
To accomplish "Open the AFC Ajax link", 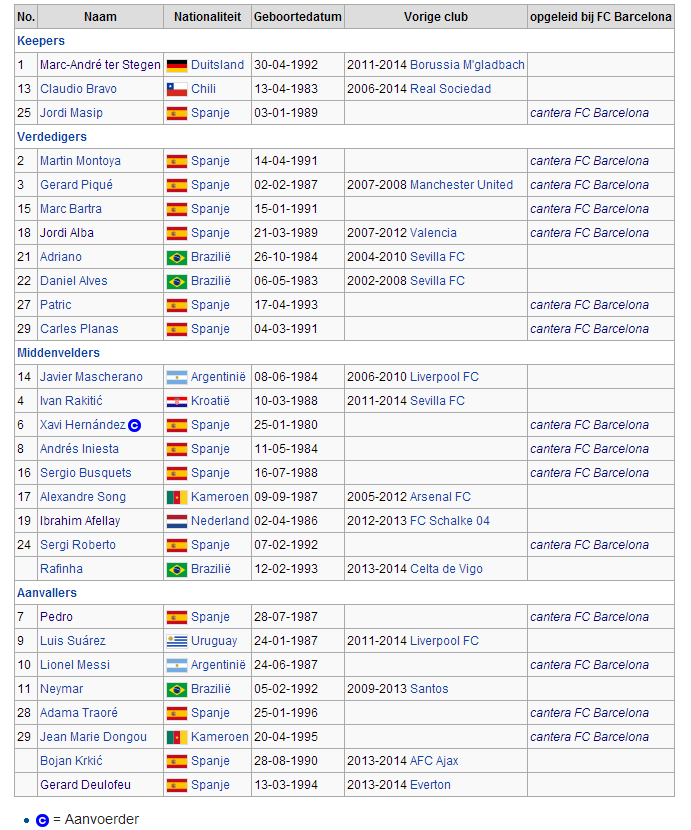I will point(434,761).
